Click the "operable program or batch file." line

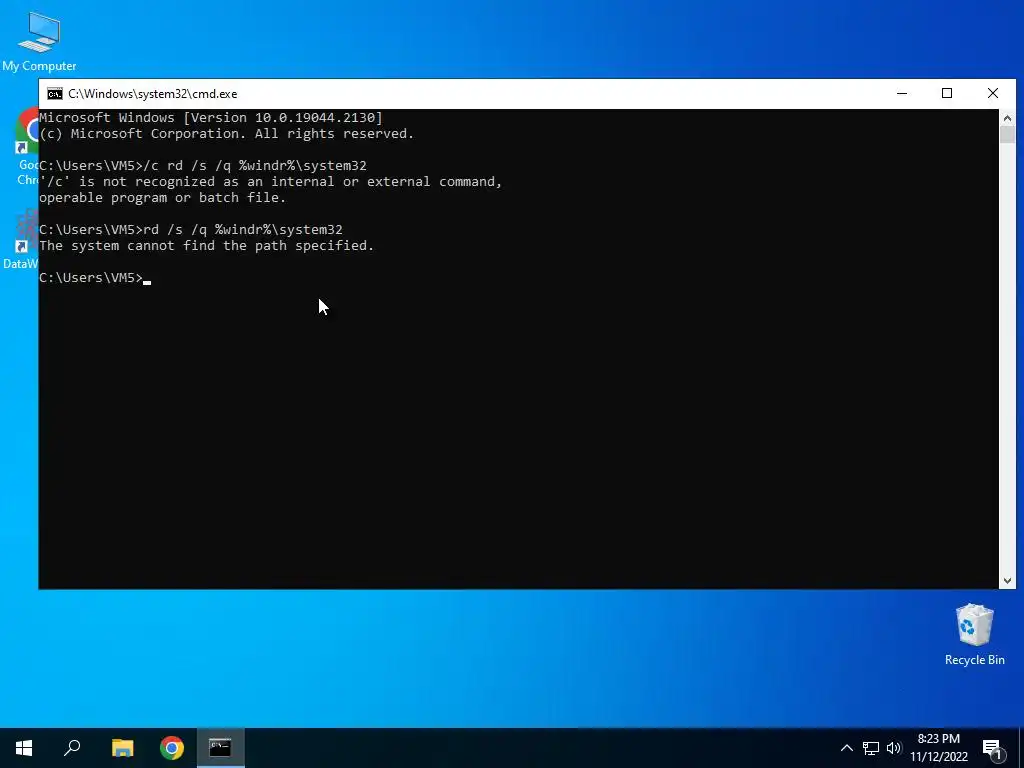[x=163, y=197]
